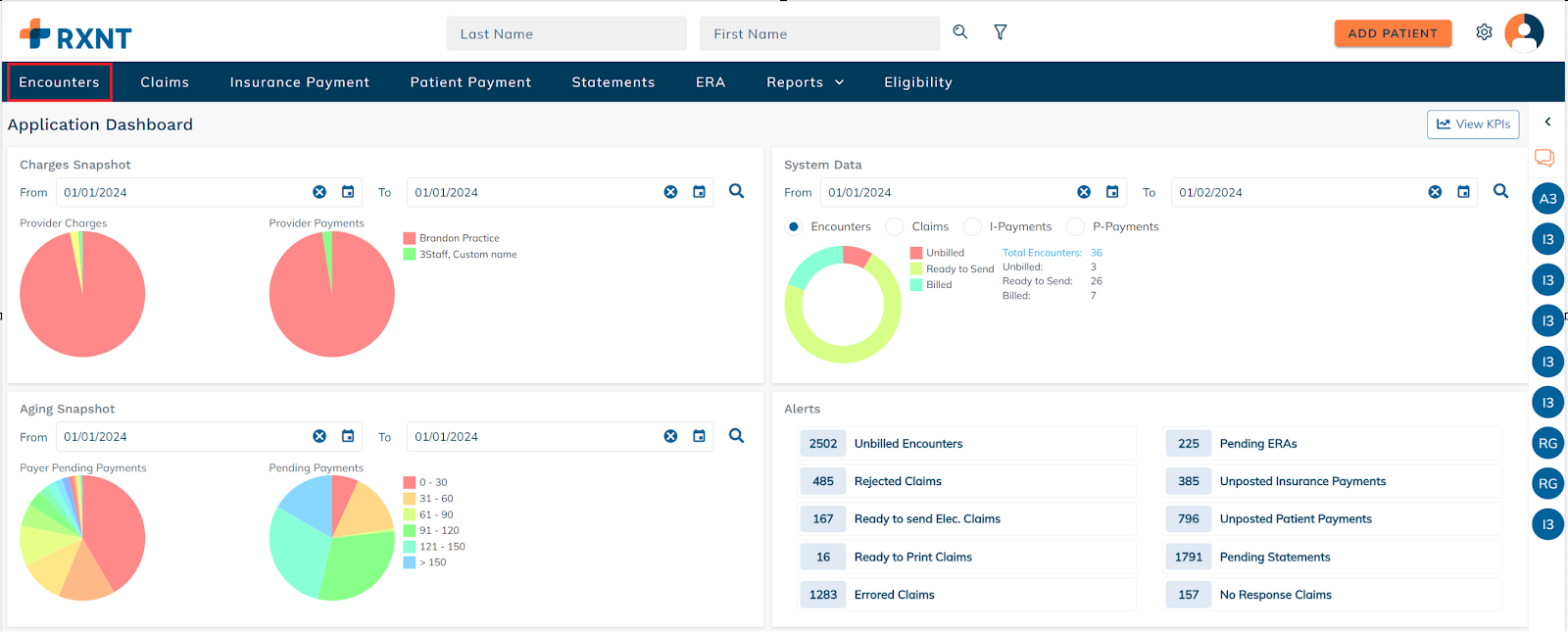The width and height of the screenshot is (1568, 632).
Task: Select the Claims radio button
Action: coord(895,226)
